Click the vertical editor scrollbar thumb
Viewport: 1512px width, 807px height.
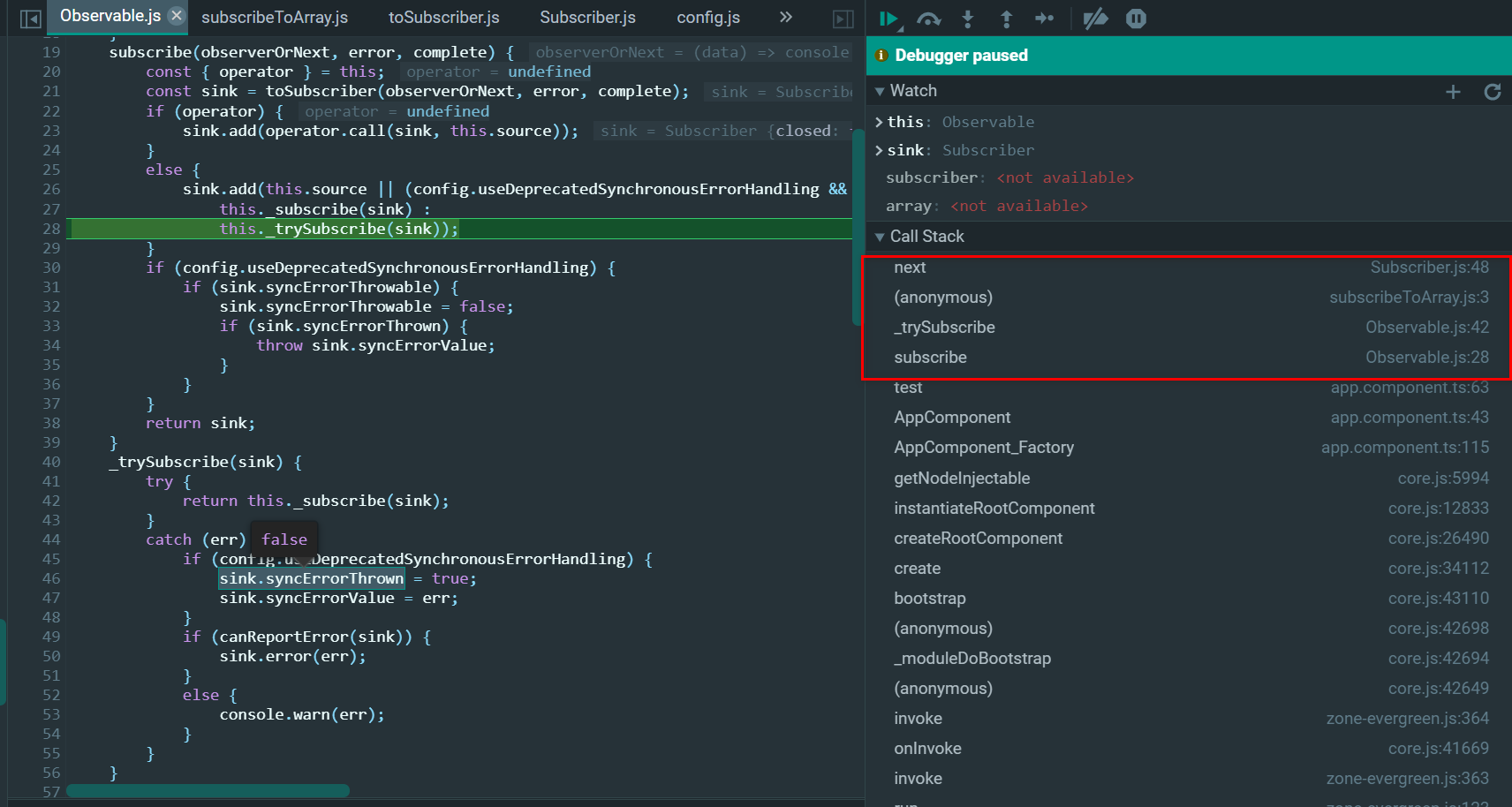click(857, 228)
